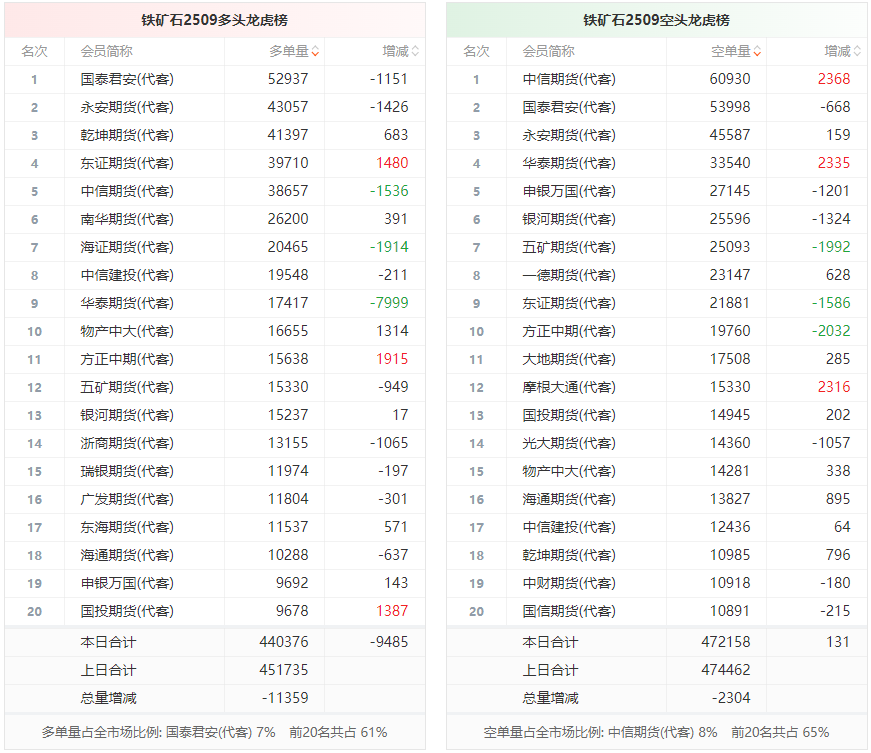Click the 增减 sort arrows in 空头龙虎榜 table
The height and width of the screenshot is (753, 871).
click(x=857, y=52)
